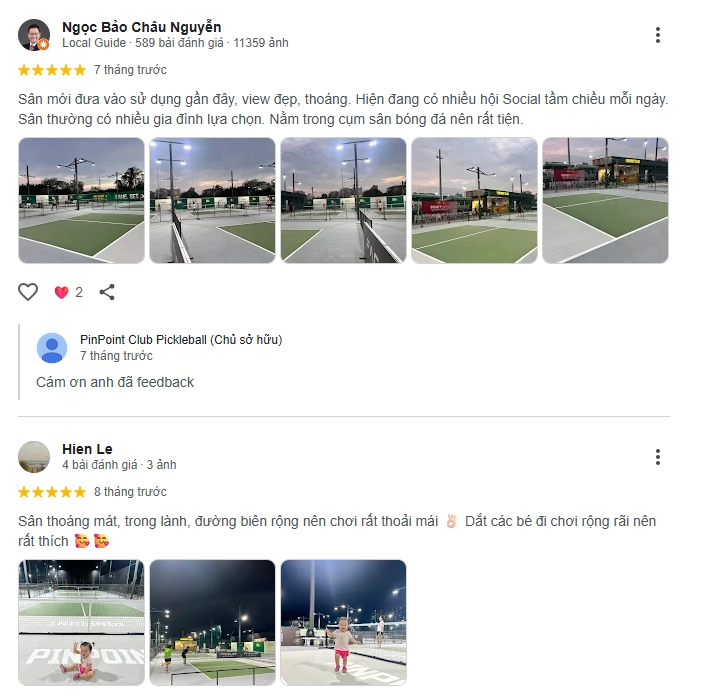View the first court photo at dusk

click(81, 200)
